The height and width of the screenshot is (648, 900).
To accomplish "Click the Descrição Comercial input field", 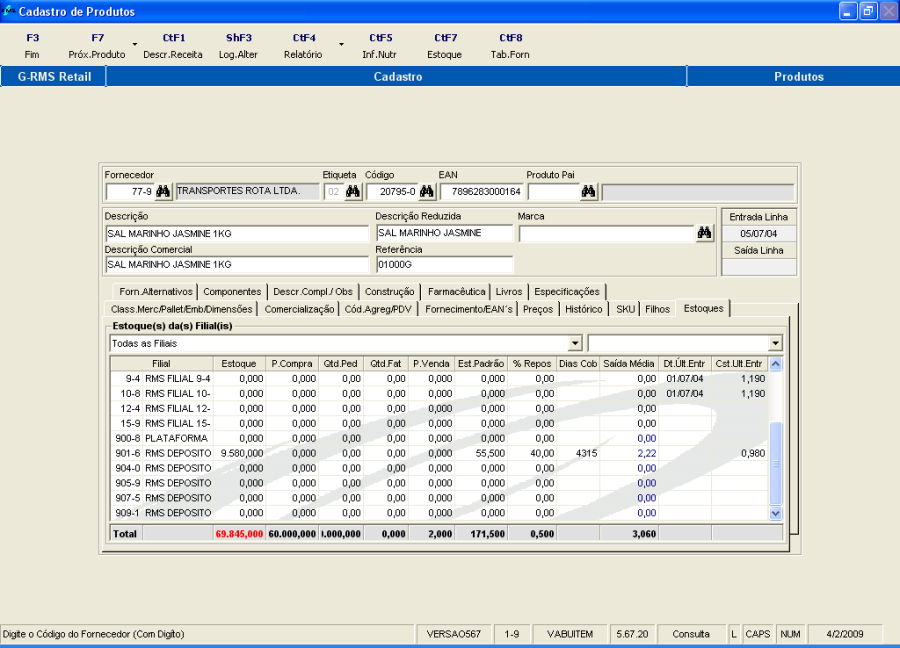I will click(237, 265).
